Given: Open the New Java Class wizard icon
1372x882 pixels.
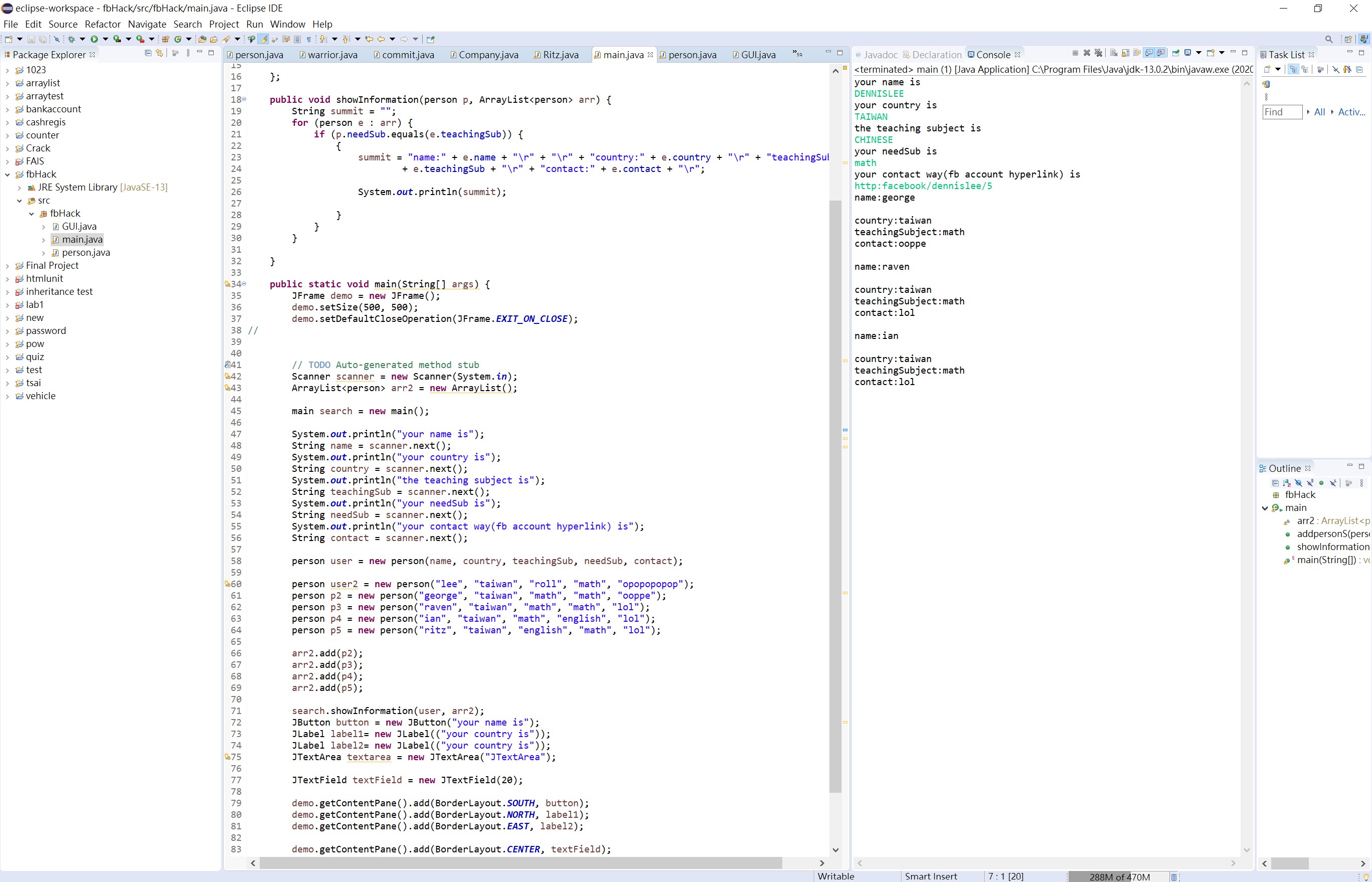Looking at the screenshot, I should pyautogui.click(x=178, y=39).
